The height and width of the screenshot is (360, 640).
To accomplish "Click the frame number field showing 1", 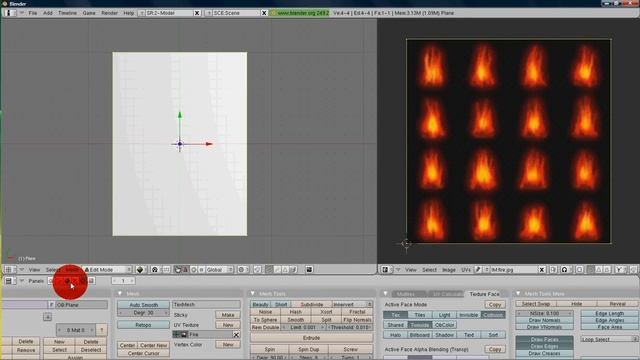I will tap(123, 281).
